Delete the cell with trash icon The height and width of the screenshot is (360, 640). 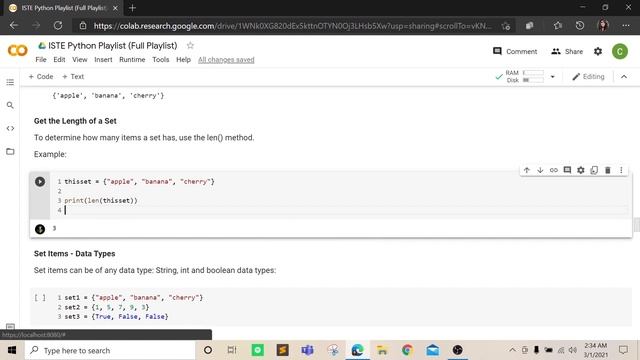click(607, 170)
